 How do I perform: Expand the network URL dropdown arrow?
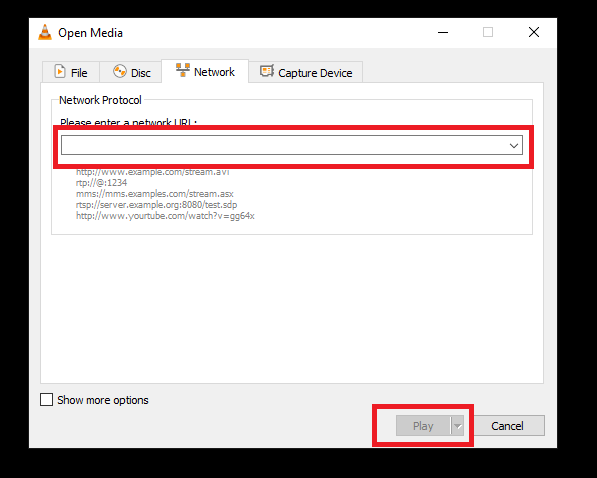pos(514,145)
